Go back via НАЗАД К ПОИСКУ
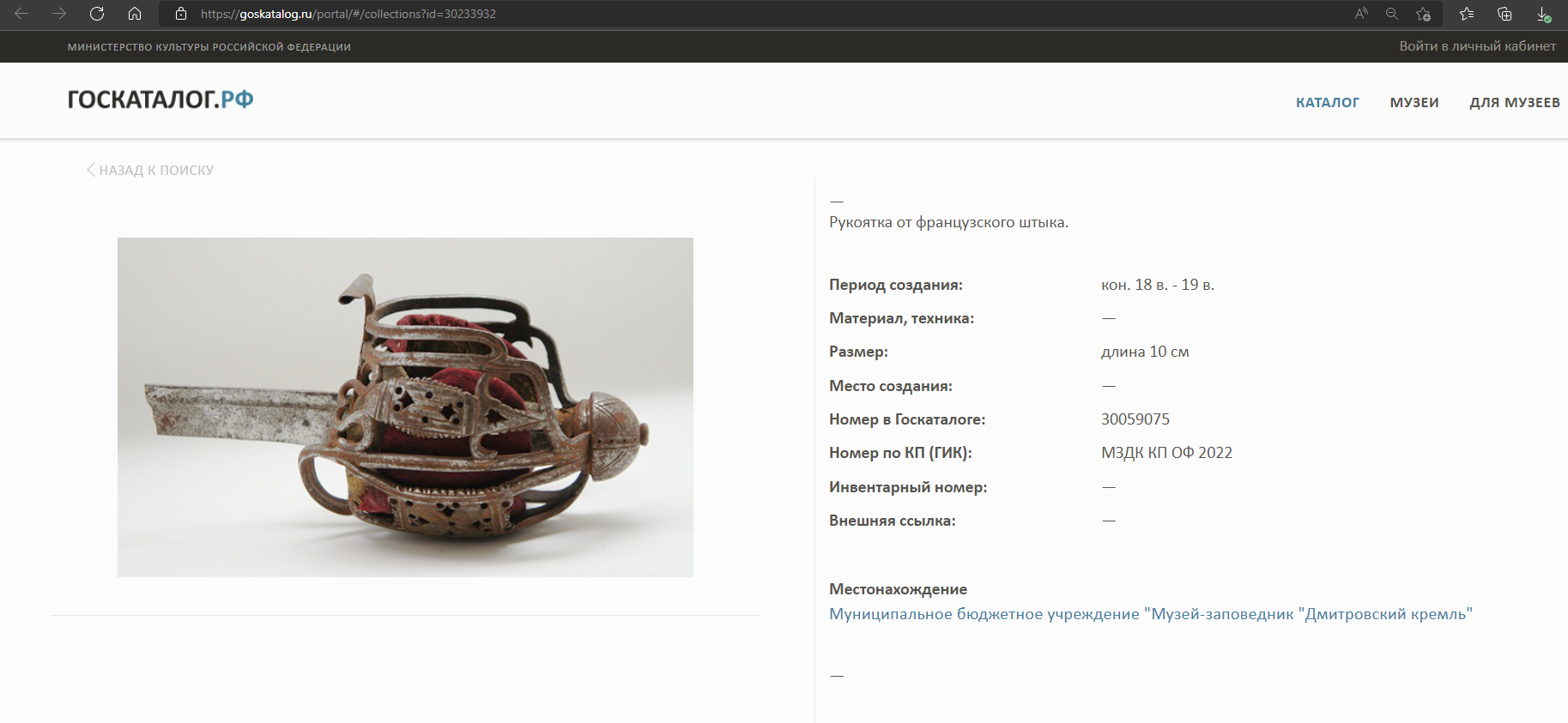This screenshot has height=723, width=1568. [150, 170]
